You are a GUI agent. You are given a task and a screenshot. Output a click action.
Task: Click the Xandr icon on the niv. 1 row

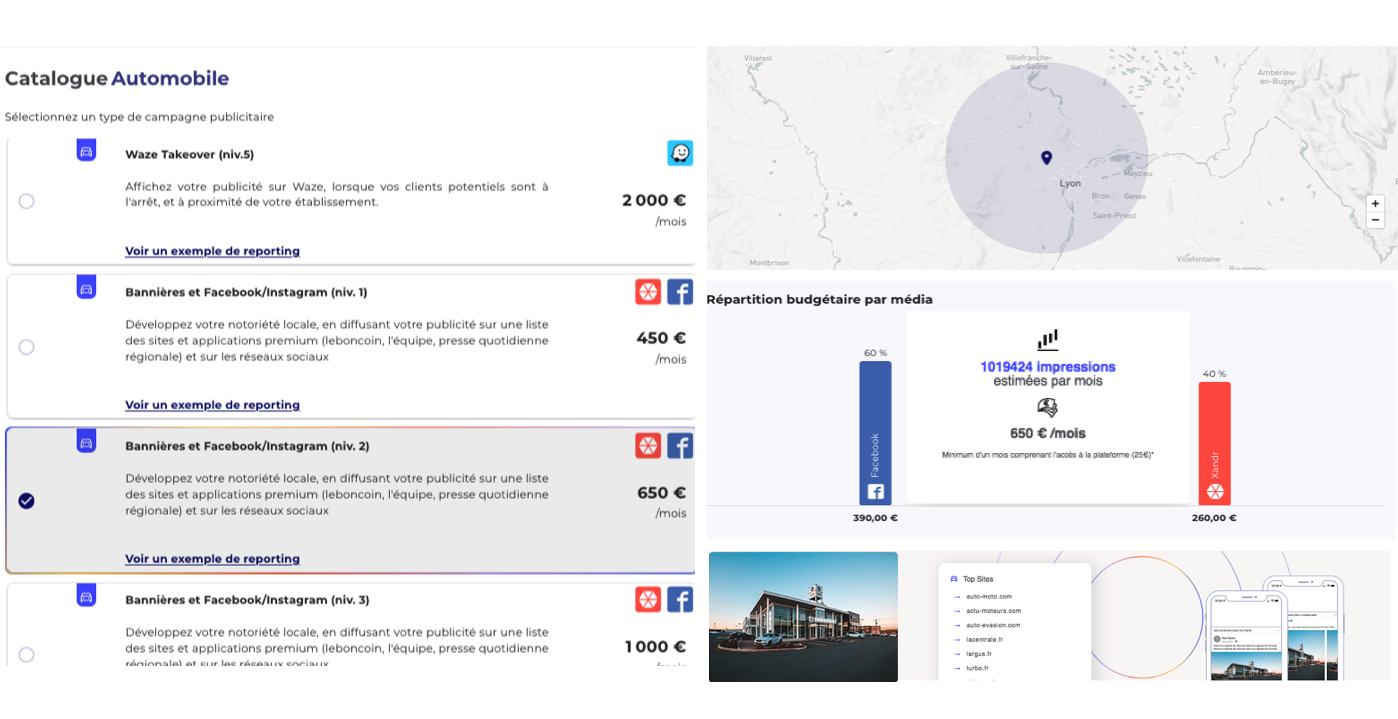click(x=648, y=292)
